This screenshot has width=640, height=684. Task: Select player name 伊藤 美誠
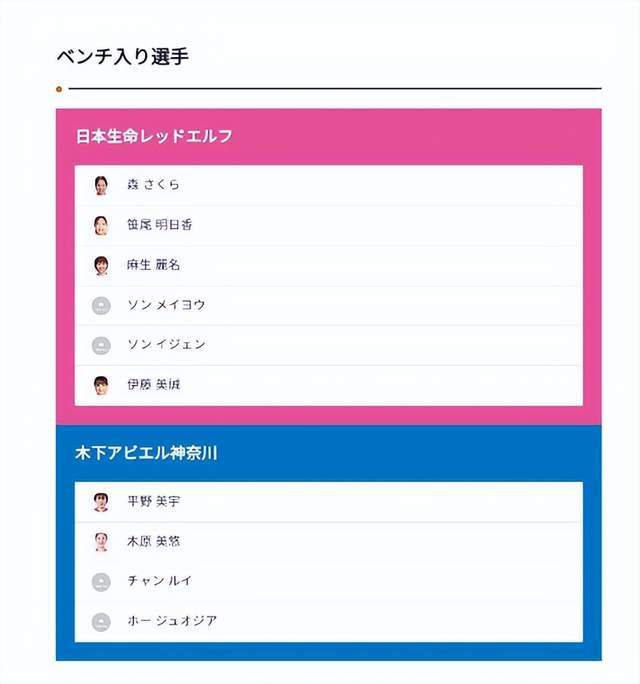tap(154, 384)
